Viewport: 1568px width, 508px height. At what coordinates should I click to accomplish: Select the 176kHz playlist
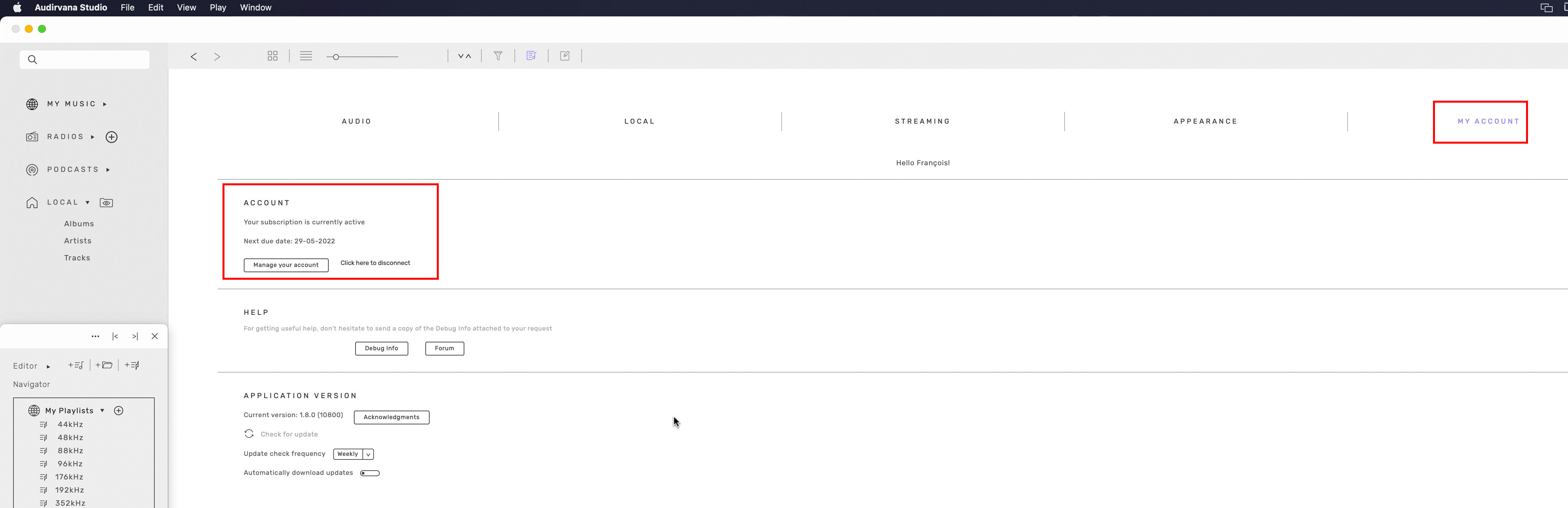pyautogui.click(x=69, y=477)
